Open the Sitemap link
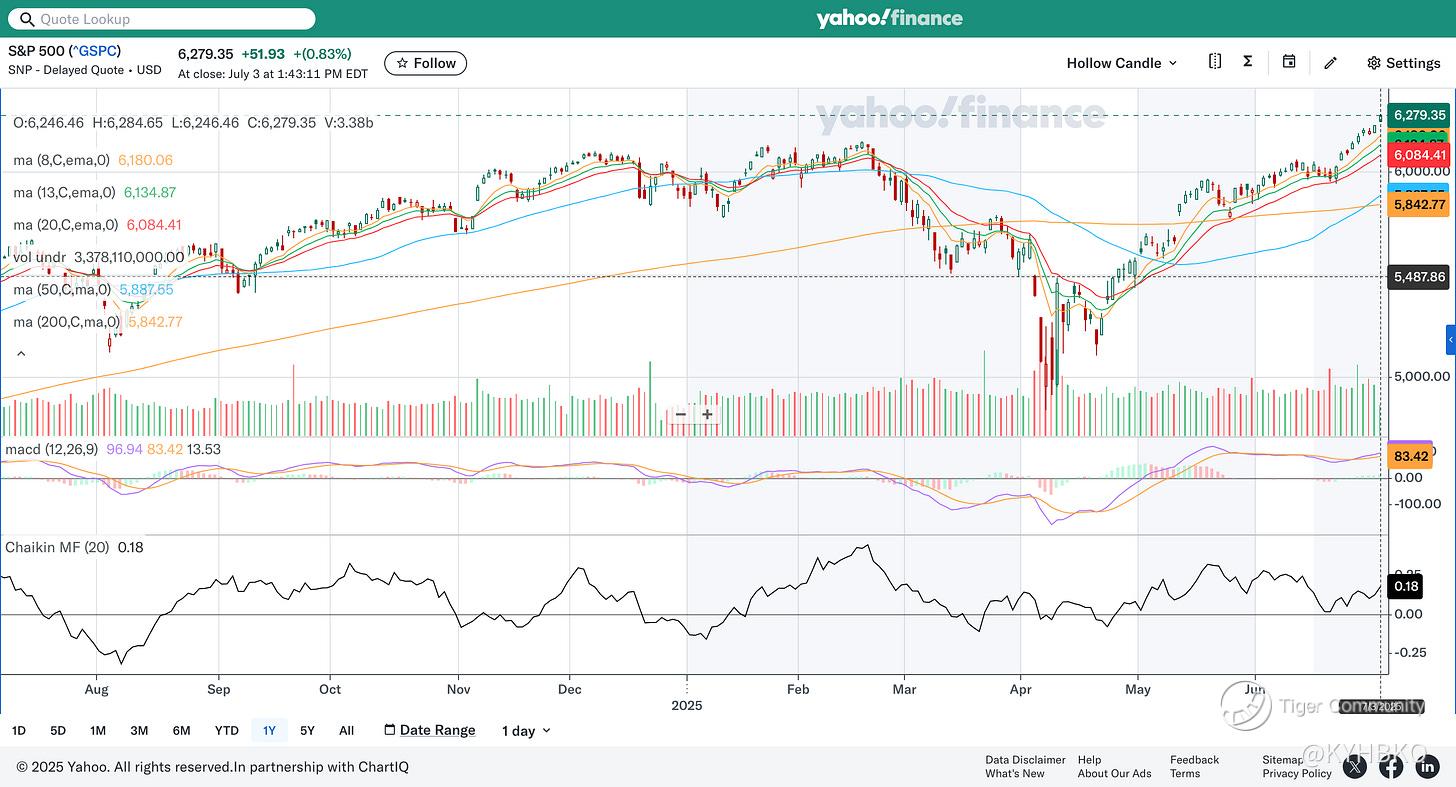1456x787 pixels. tap(1283, 760)
